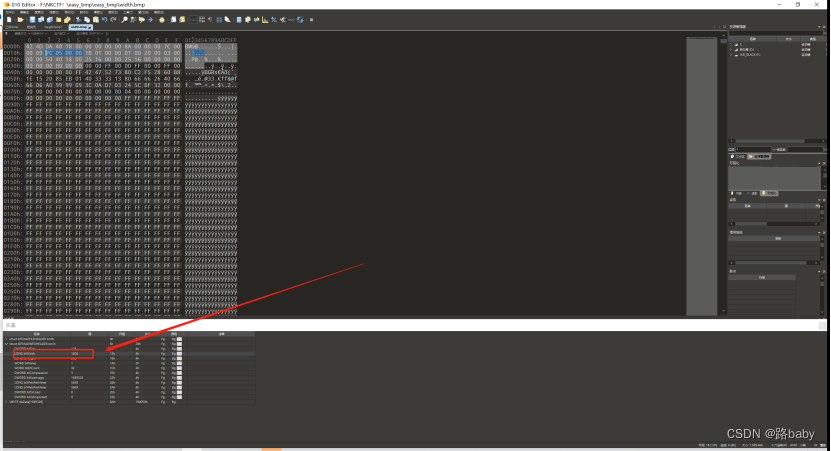The image size is (831, 451).
Task: Select the LONG biXPelsPerMeter row
Action: [129, 383]
